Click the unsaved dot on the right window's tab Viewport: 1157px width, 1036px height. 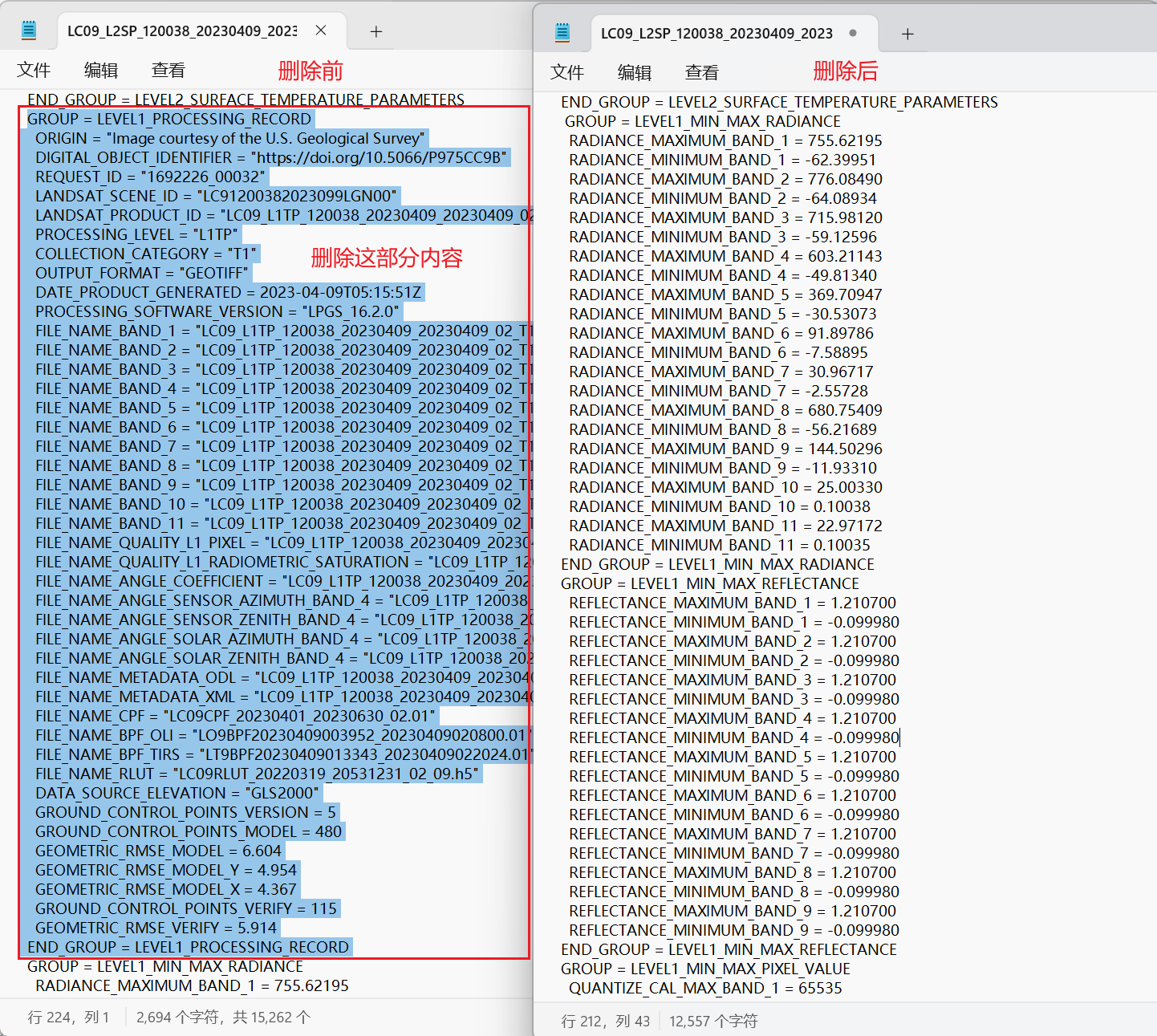pos(853,33)
